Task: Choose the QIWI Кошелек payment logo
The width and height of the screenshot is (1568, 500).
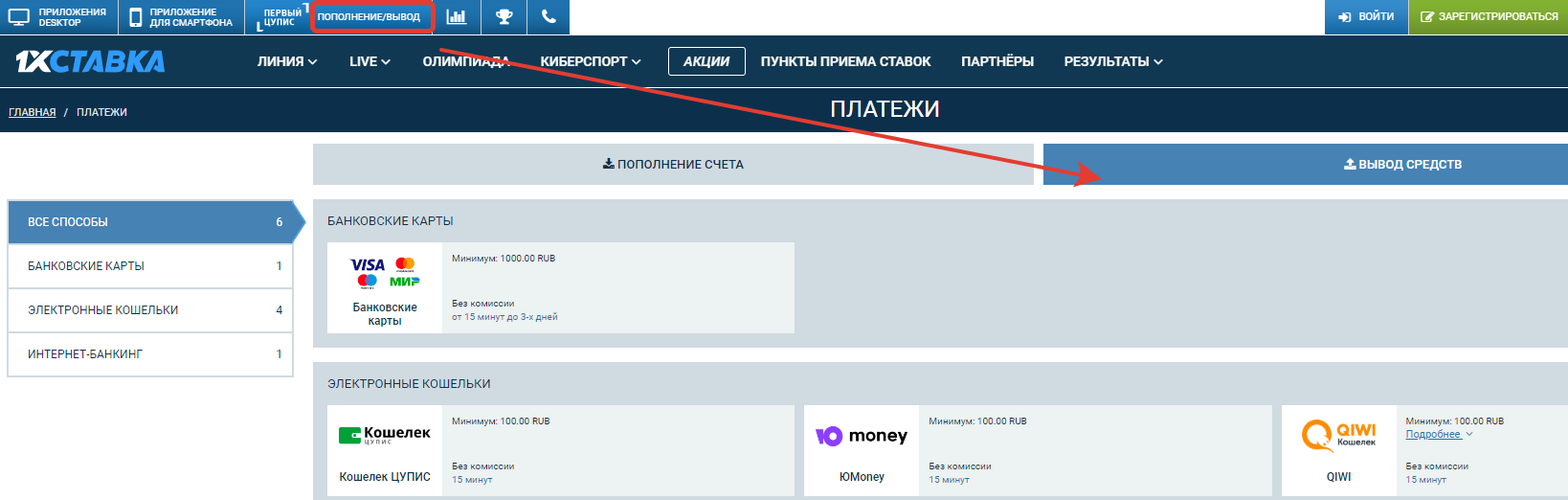Action: coord(1338,436)
